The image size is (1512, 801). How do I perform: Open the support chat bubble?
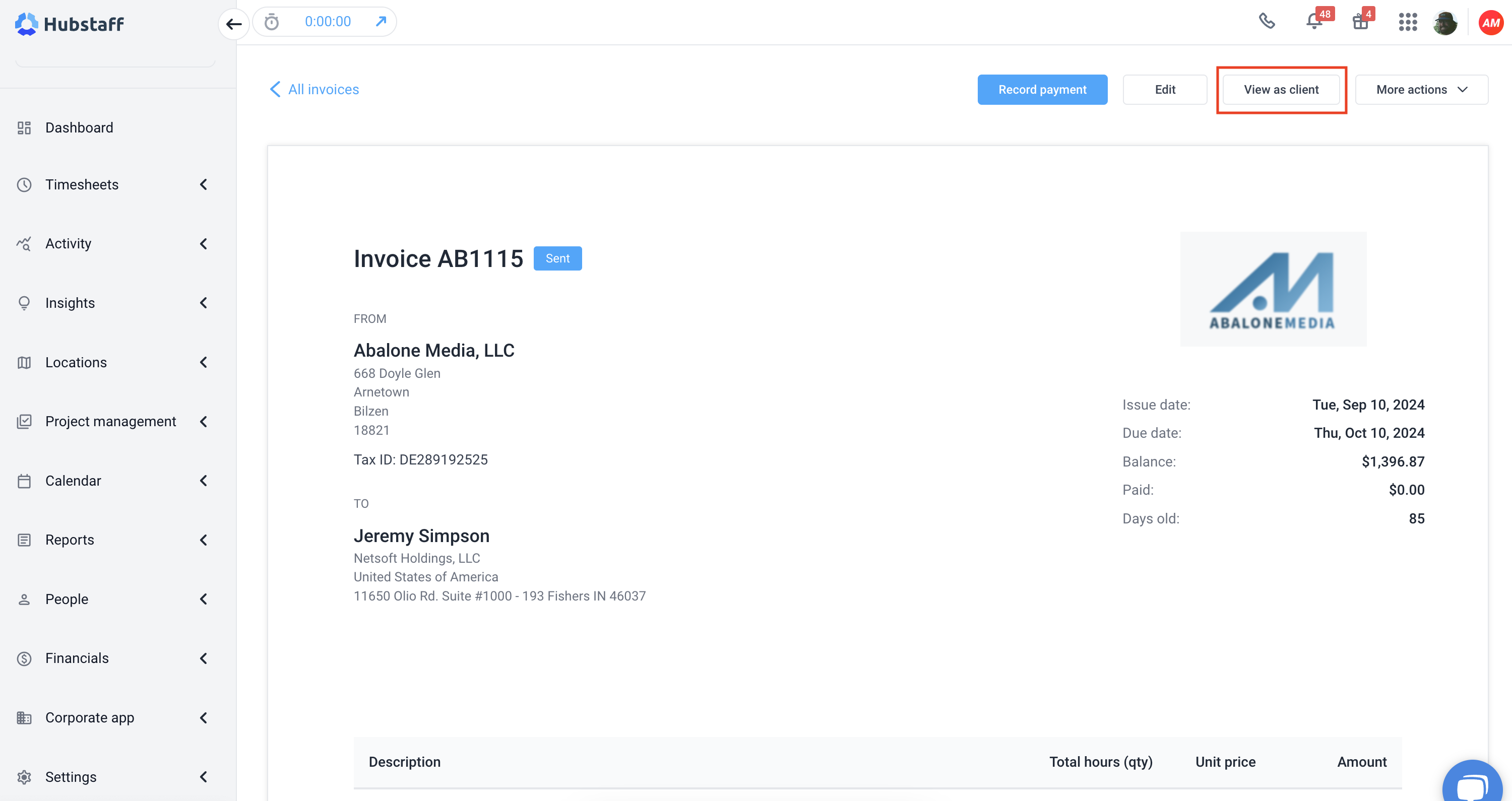point(1472,783)
